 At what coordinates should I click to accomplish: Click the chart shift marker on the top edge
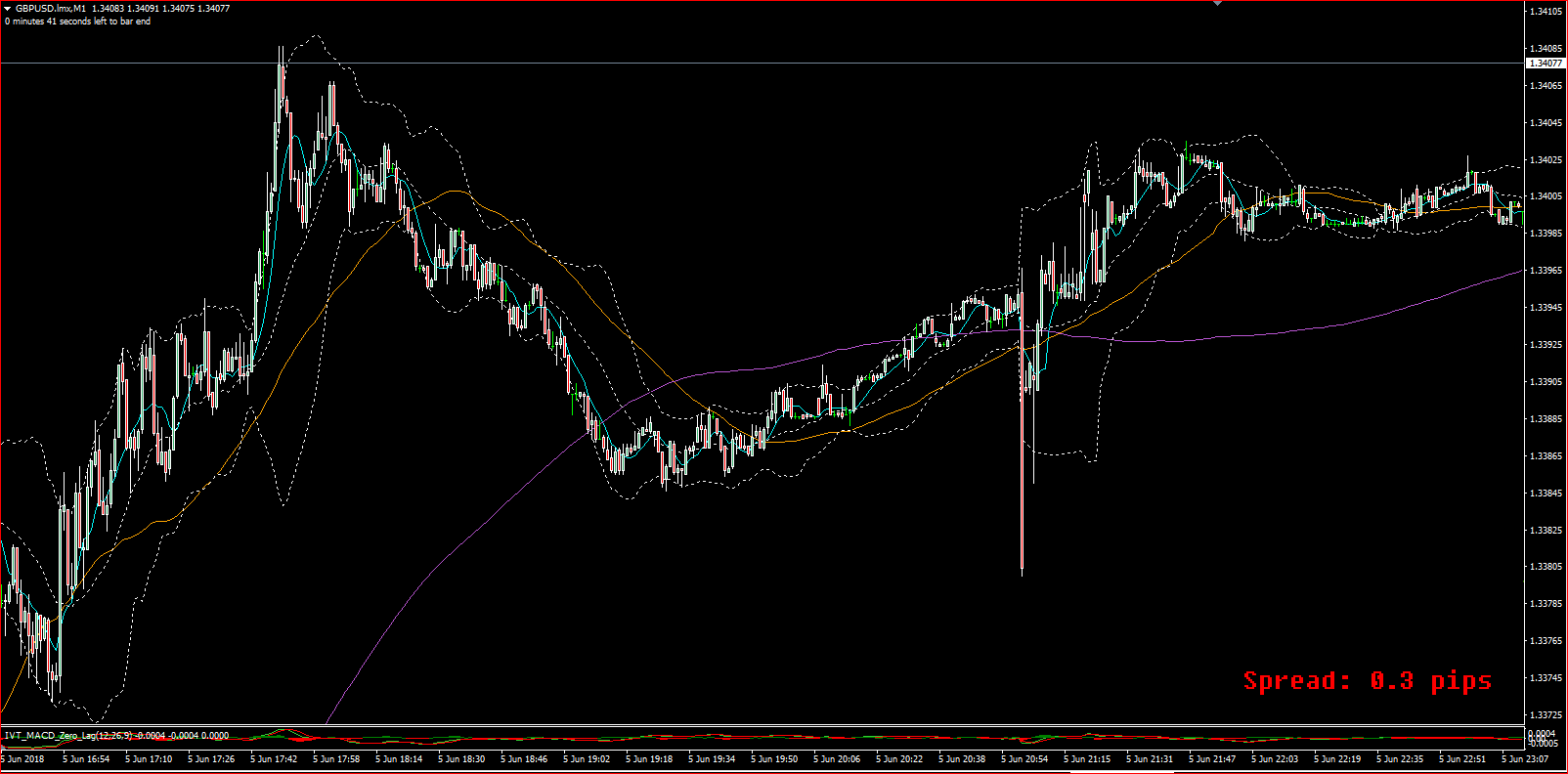(x=1217, y=4)
